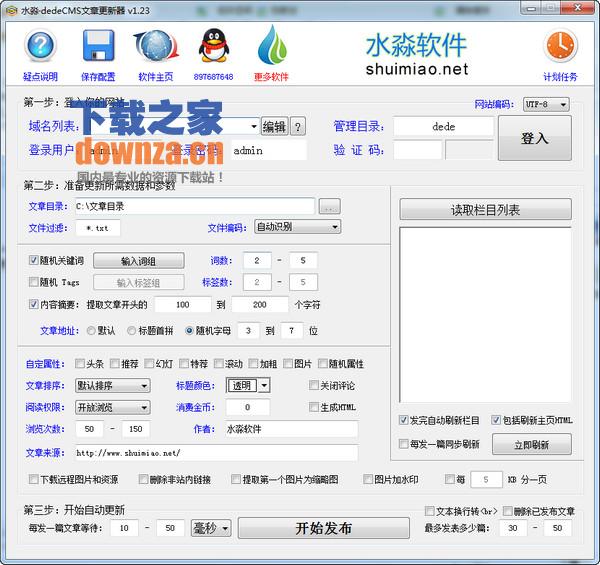Click 开始发布 button
This screenshot has height=565, width=600.
tap(324, 528)
